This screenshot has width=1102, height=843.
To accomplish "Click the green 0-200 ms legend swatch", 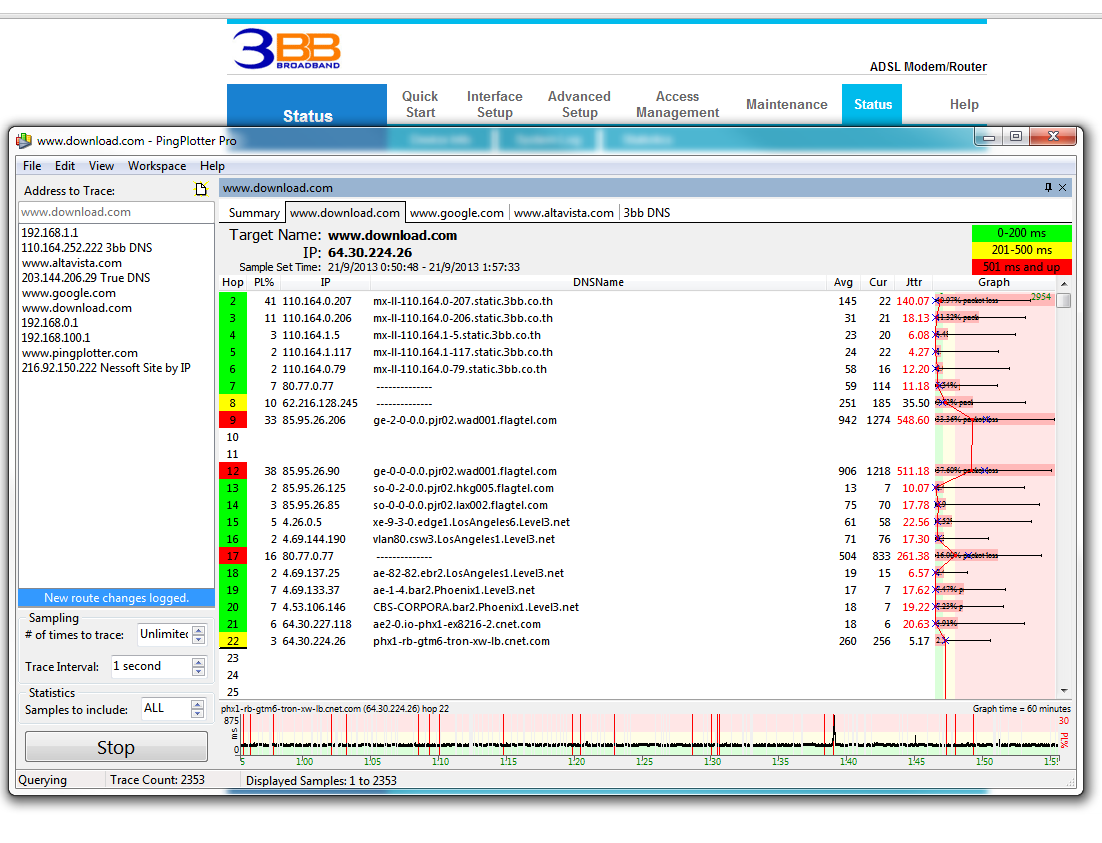I will pyautogui.click(x=1021, y=233).
